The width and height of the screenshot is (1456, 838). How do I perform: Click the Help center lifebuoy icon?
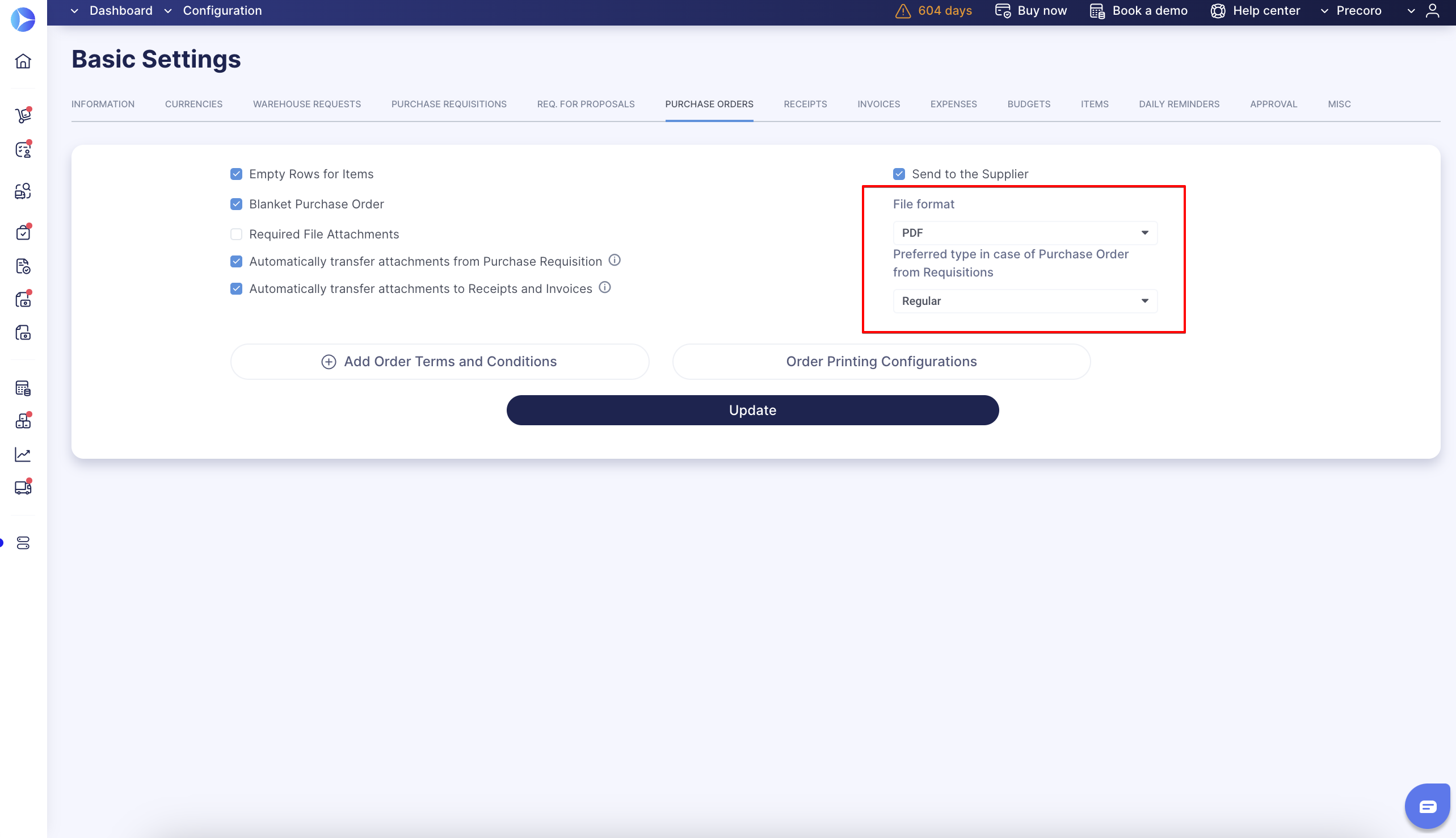pos(1218,11)
